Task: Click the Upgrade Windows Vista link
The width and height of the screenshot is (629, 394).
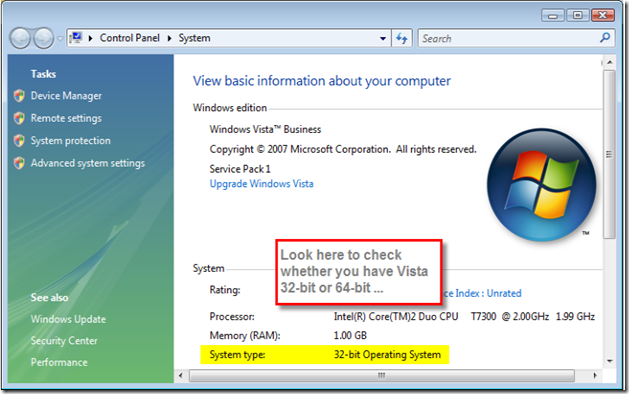Action: (x=262, y=184)
